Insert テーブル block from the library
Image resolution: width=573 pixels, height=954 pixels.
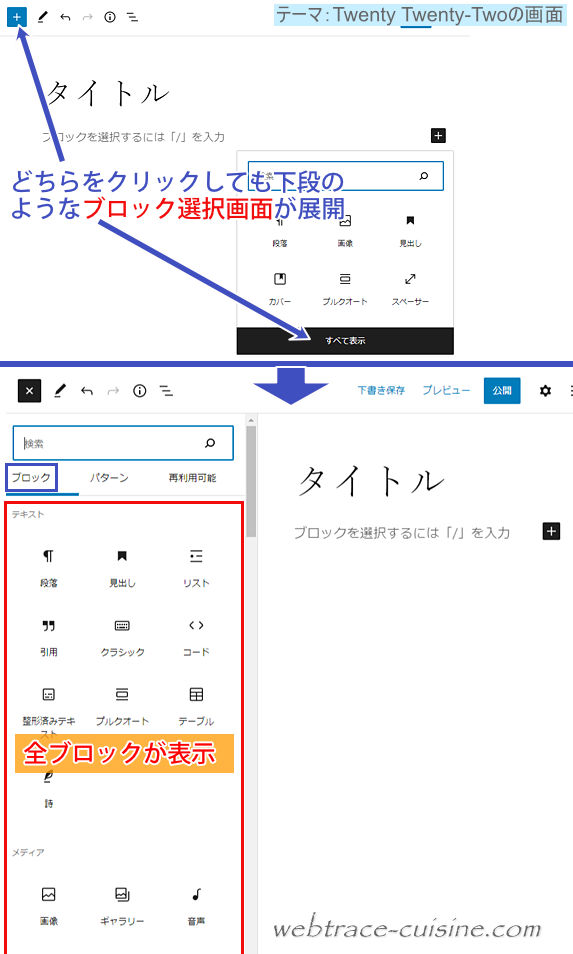click(196, 707)
